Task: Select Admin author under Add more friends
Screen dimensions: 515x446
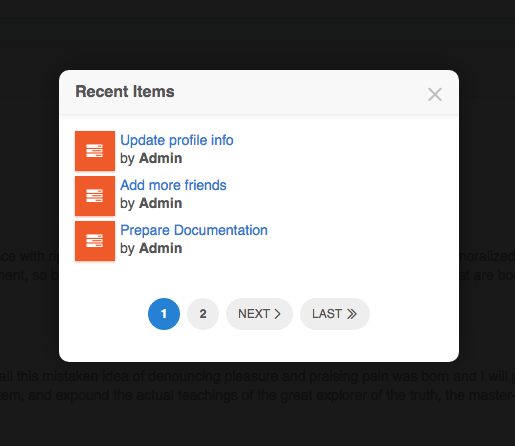Action: pyautogui.click(x=161, y=203)
